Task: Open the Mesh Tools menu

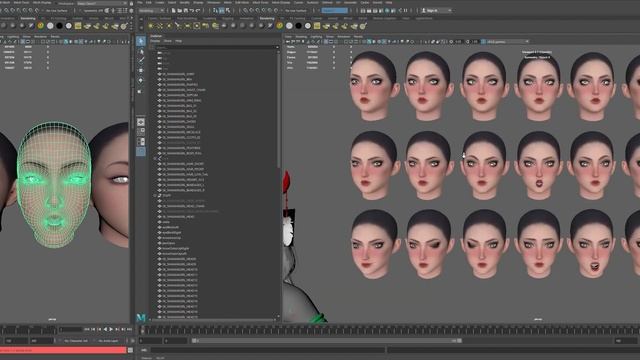Action: coord(261,2)
